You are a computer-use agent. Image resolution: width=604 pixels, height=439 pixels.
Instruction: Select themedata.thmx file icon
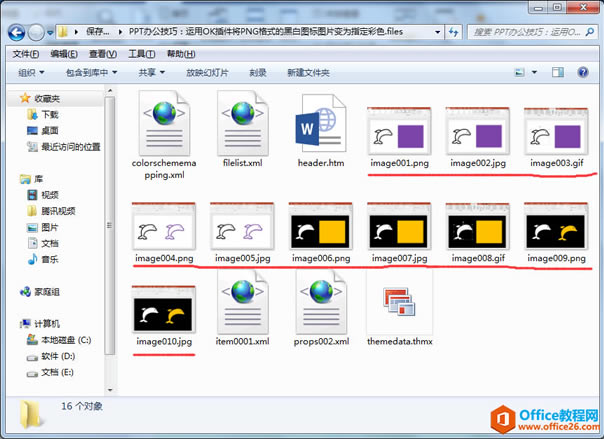pos(399,303)
